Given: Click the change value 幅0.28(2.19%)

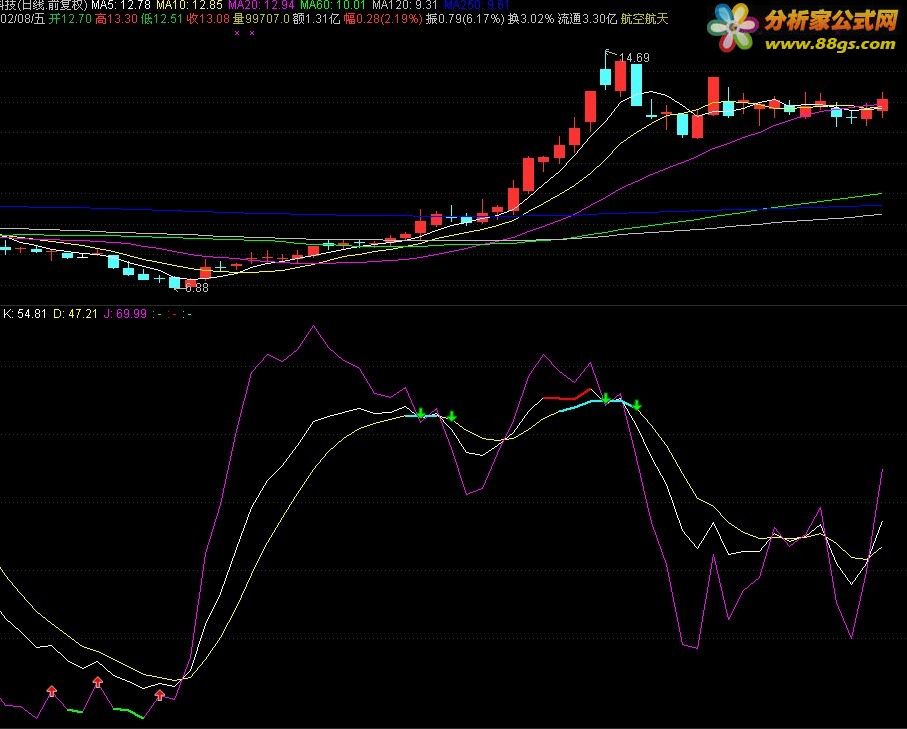Looking at the screenshot, I should (x=383, y=19).
